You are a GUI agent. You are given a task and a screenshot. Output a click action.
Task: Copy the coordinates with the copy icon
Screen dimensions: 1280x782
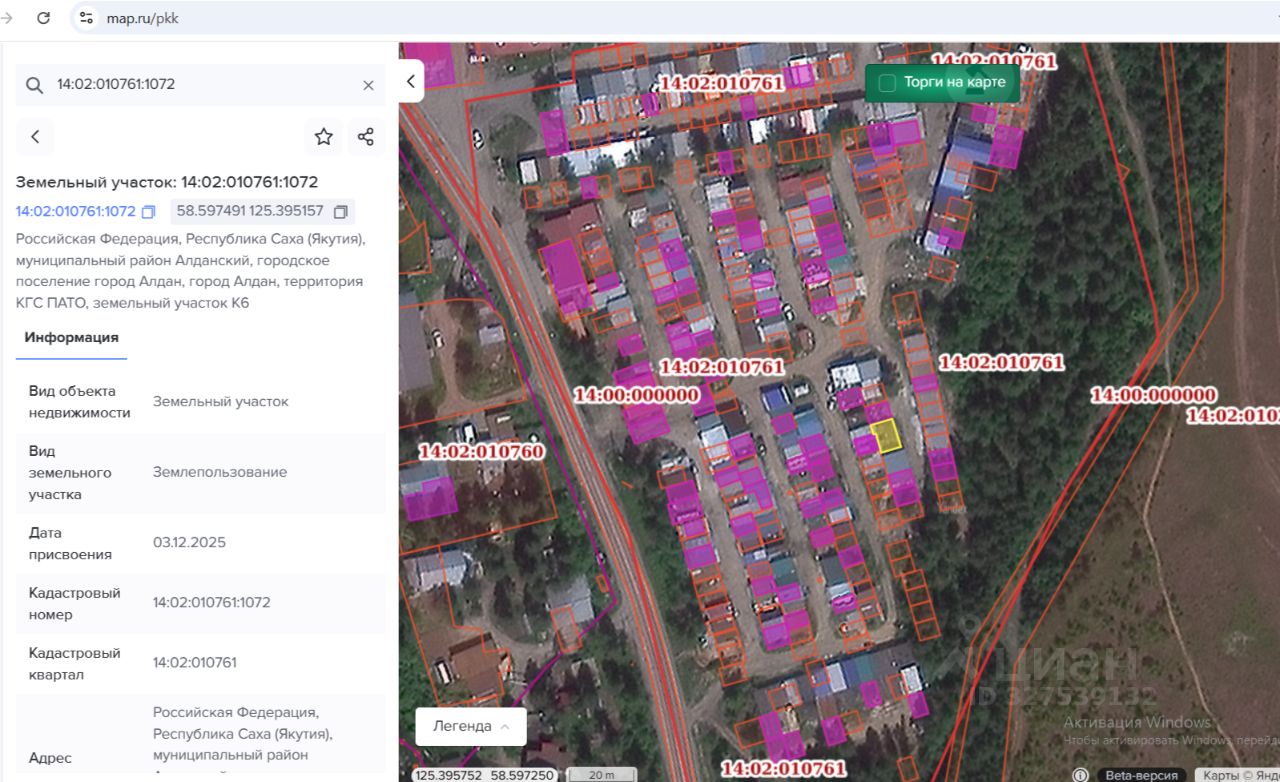340,212
